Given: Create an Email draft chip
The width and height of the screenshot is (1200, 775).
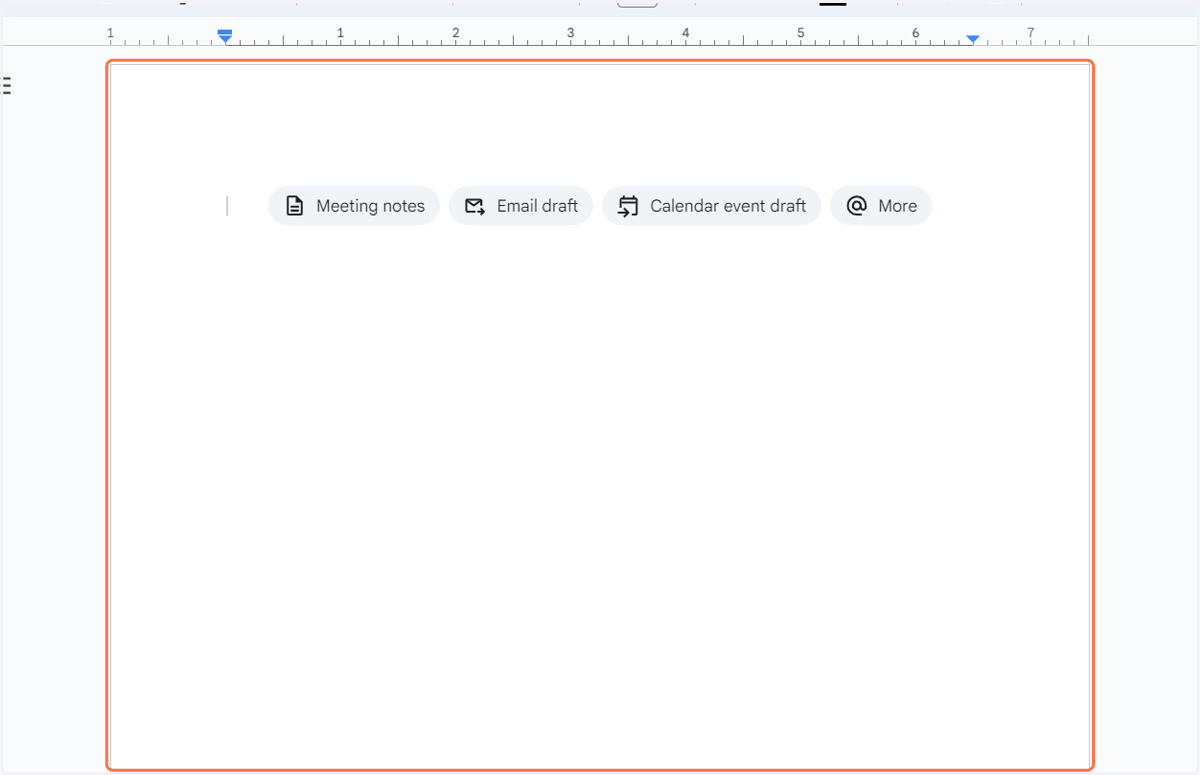Looking at the screenshot, I should [521, 206].
